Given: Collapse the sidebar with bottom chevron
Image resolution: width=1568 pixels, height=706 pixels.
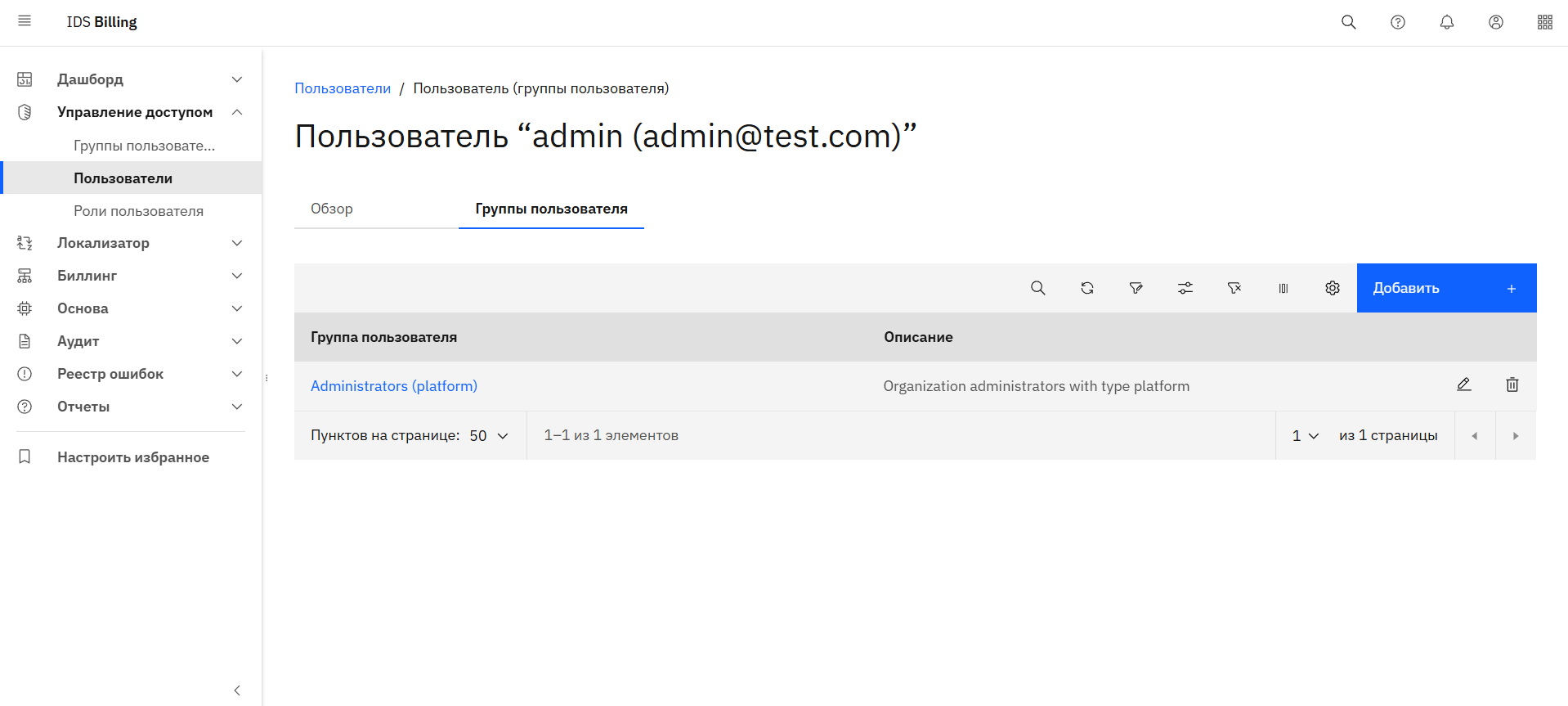Looking at the screenshot, I should click(237, 690).
